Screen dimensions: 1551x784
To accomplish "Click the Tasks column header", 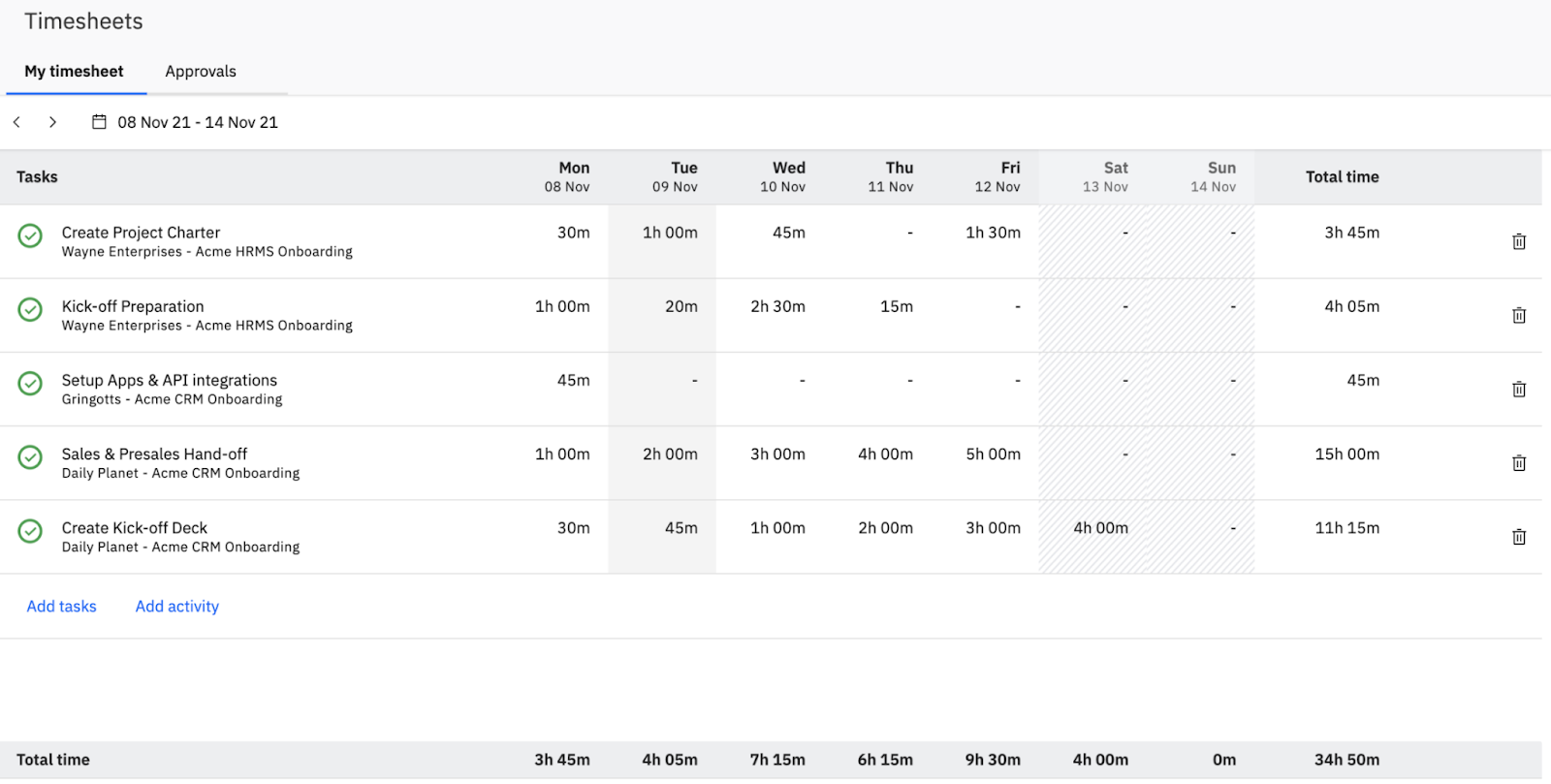I will [x=37, y=177].
